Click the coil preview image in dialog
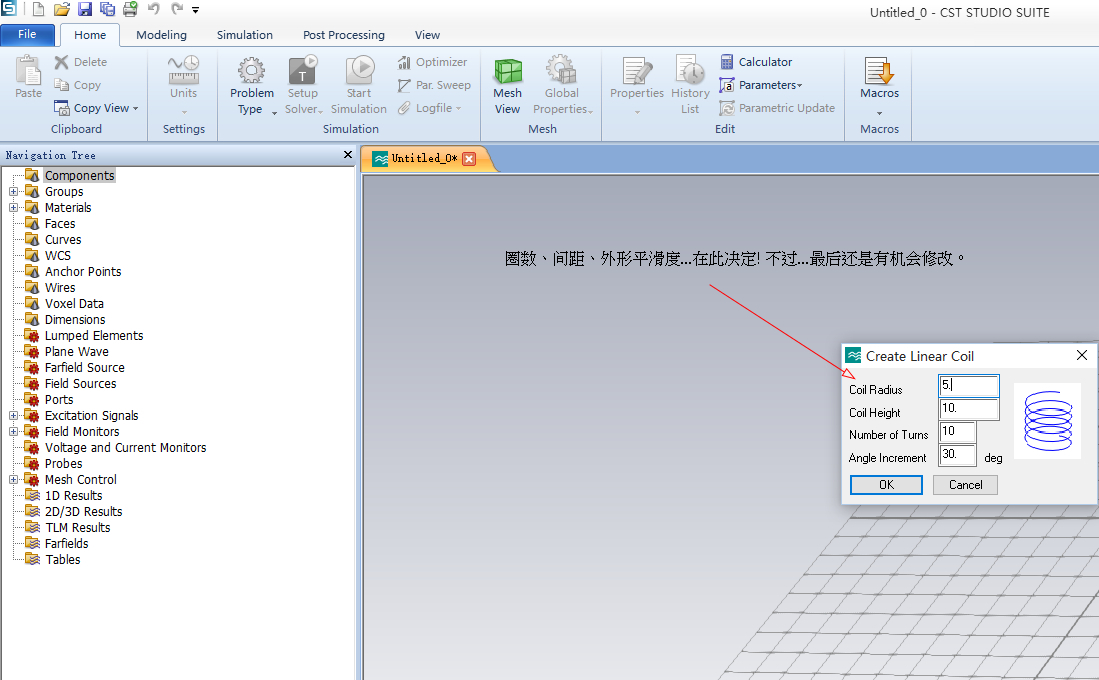The image size is (1099, 680). point(1047,421)
